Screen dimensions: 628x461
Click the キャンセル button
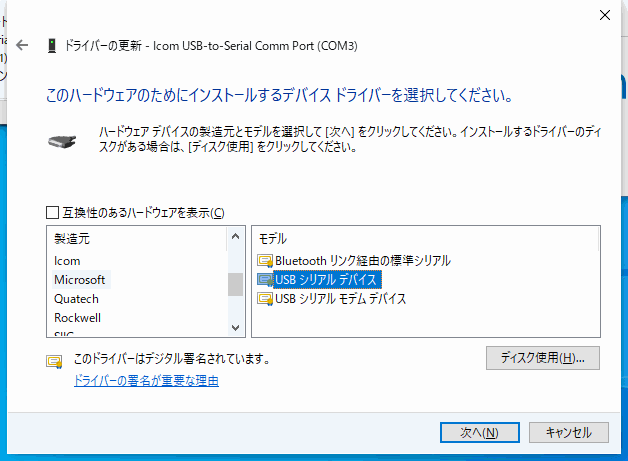click(x=569, y=433)
